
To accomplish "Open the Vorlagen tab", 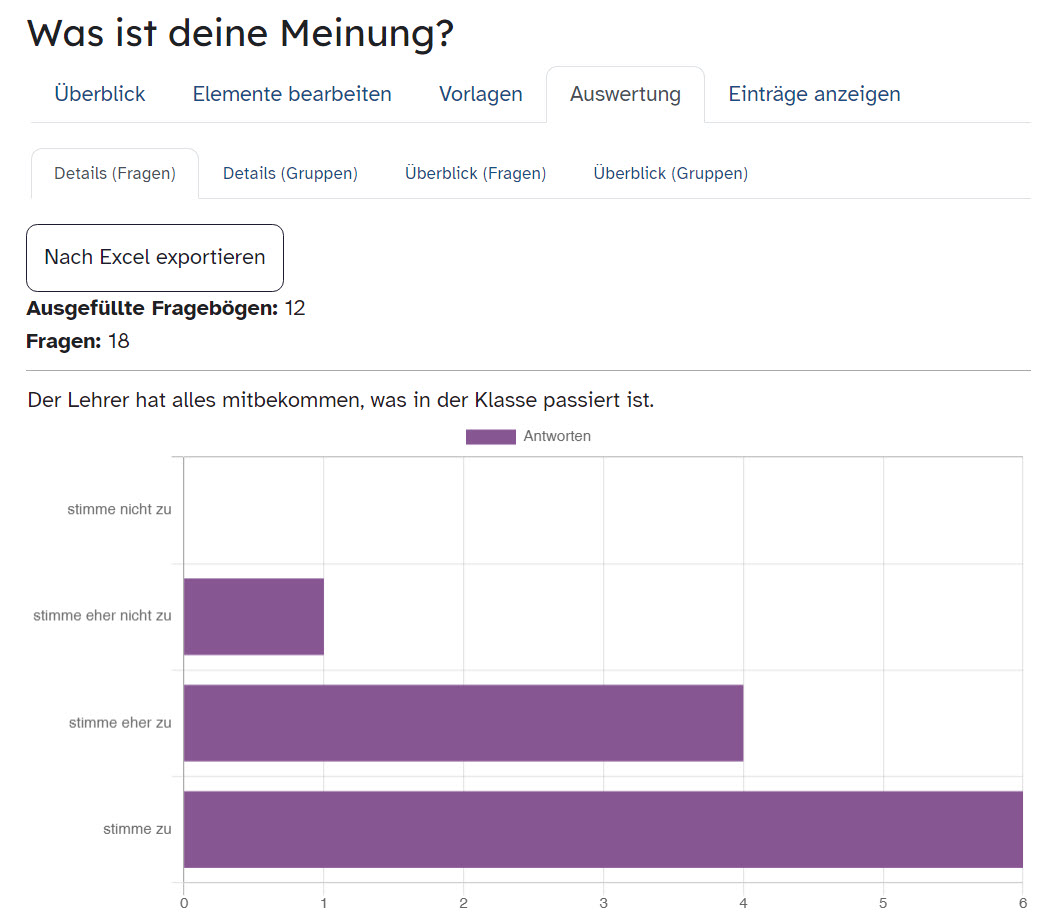I will (480, 94).
